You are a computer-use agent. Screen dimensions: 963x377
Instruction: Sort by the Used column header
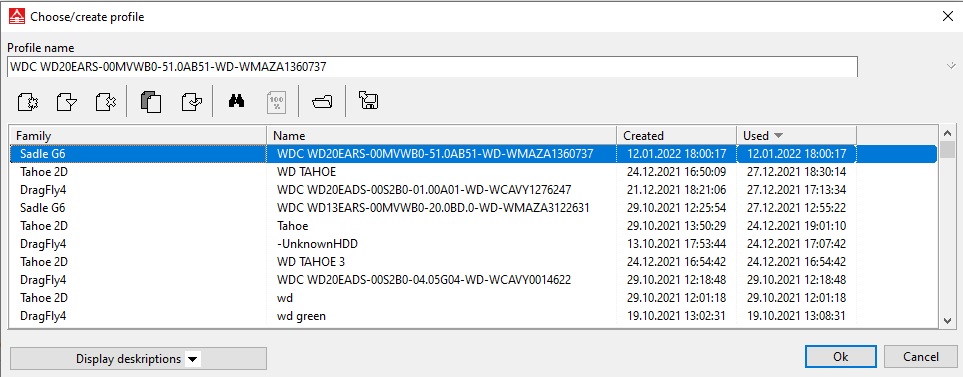[797, 136]
